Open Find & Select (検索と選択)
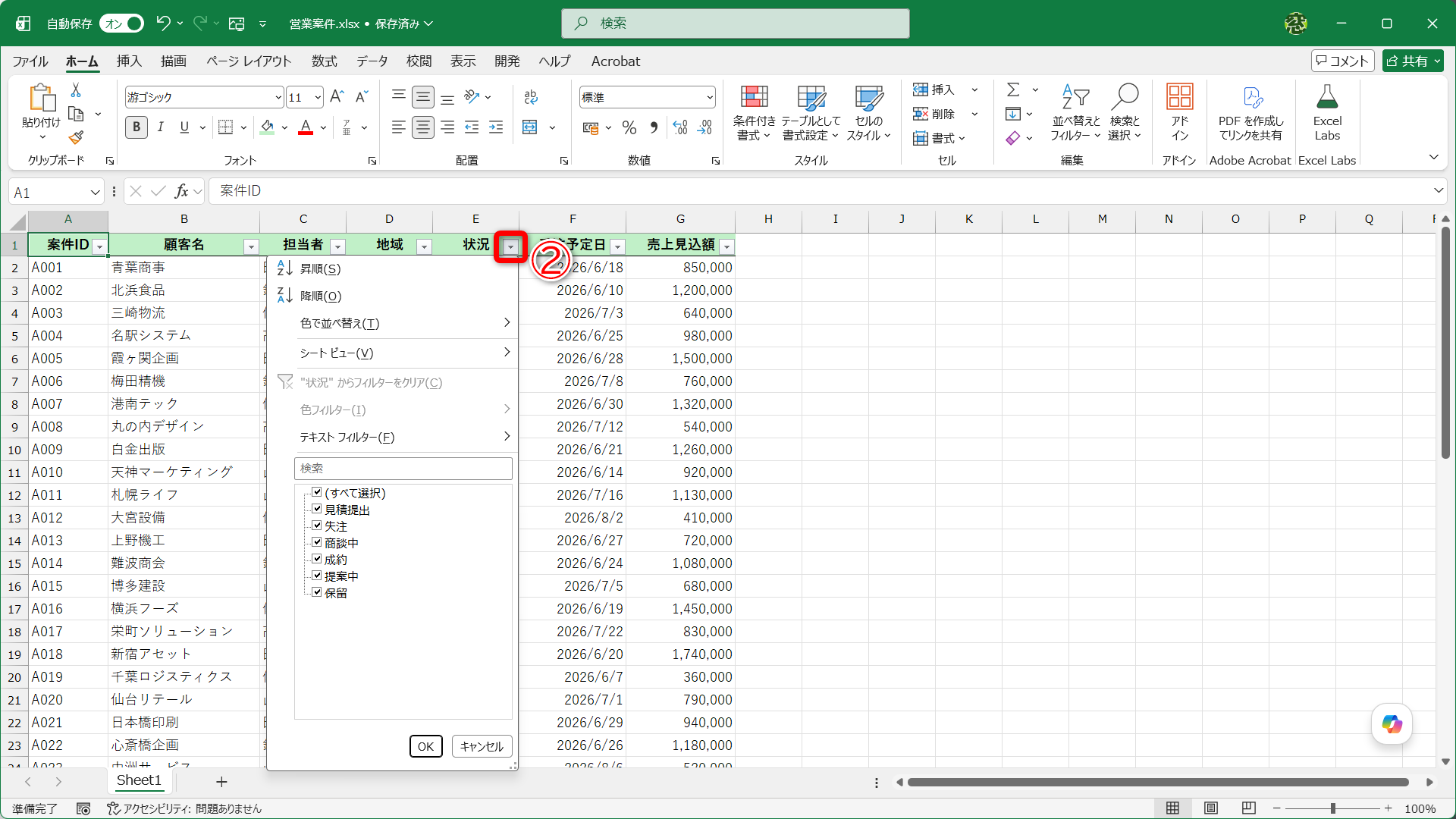Screen dimensions: 1456x819 click(x=1125, y=112)
